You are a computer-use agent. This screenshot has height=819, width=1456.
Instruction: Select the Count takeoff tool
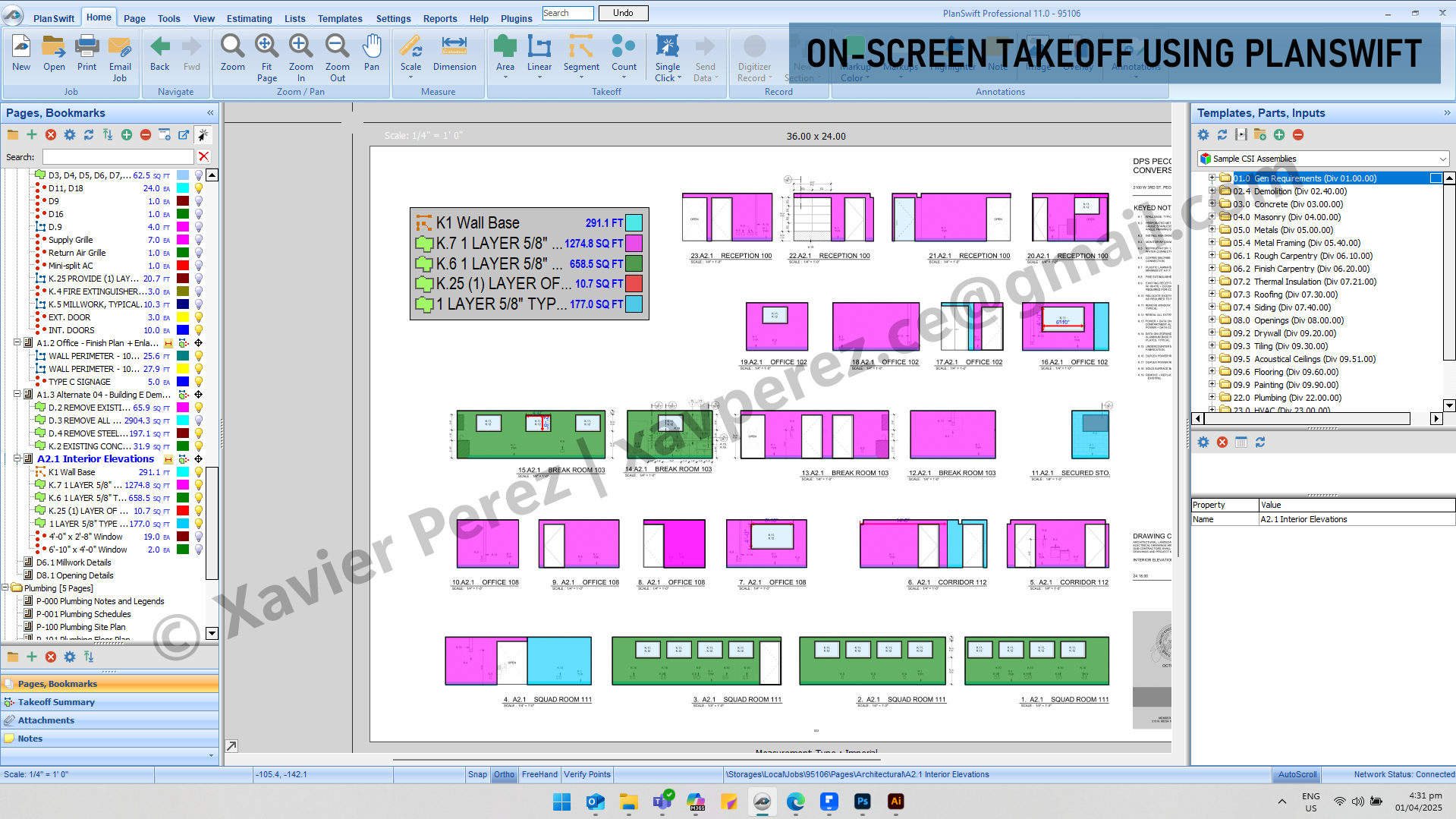tap(624, 55)
